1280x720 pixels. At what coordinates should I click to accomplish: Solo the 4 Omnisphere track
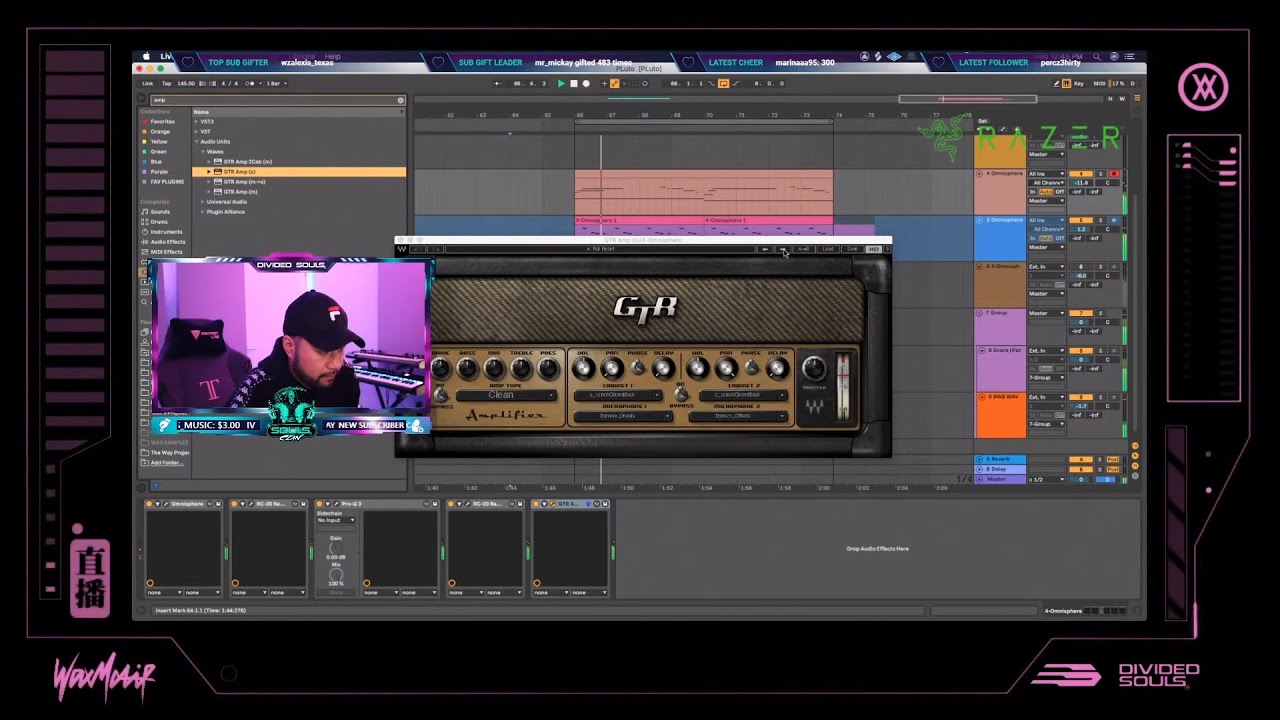(x=1101, y=174)
